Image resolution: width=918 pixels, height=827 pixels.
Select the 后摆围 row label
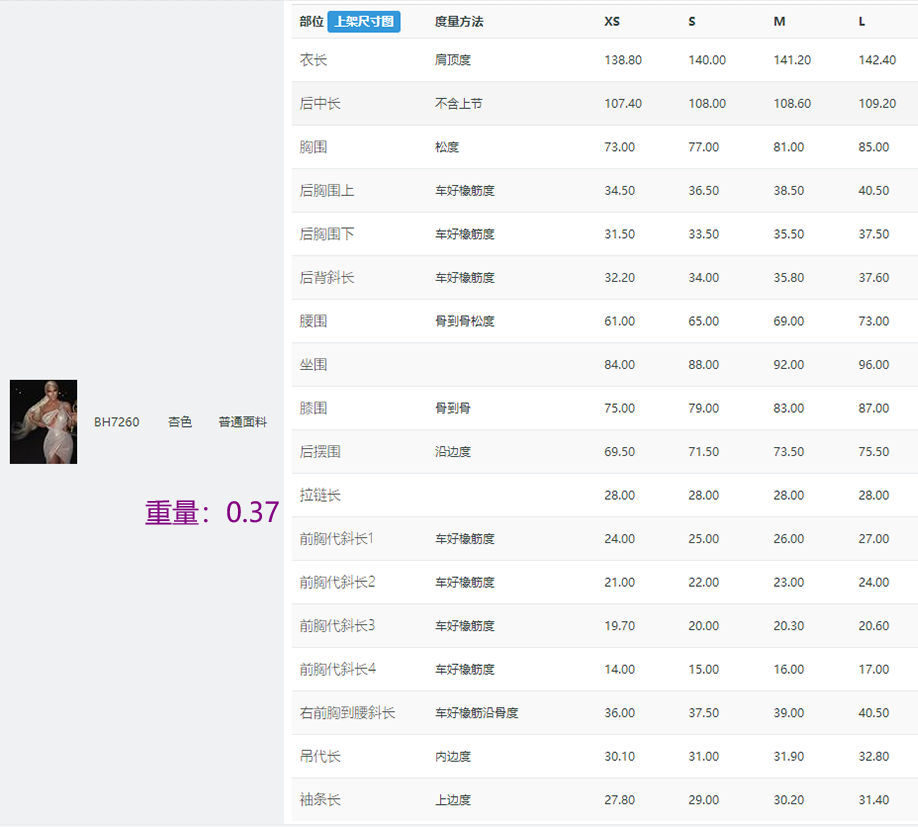(x=320, y=452)
